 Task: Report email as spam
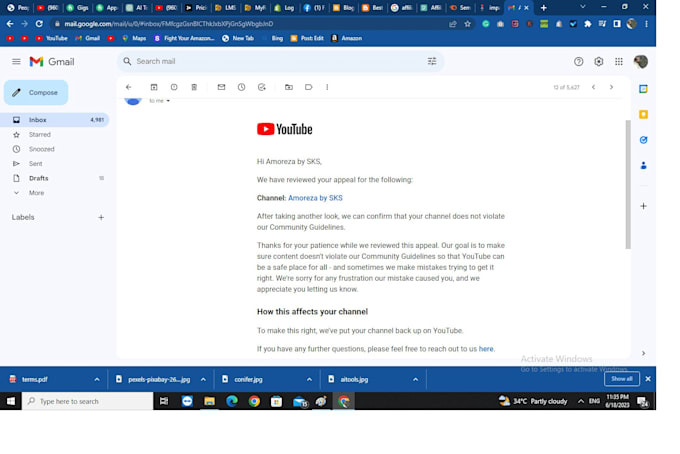[174, 87]
